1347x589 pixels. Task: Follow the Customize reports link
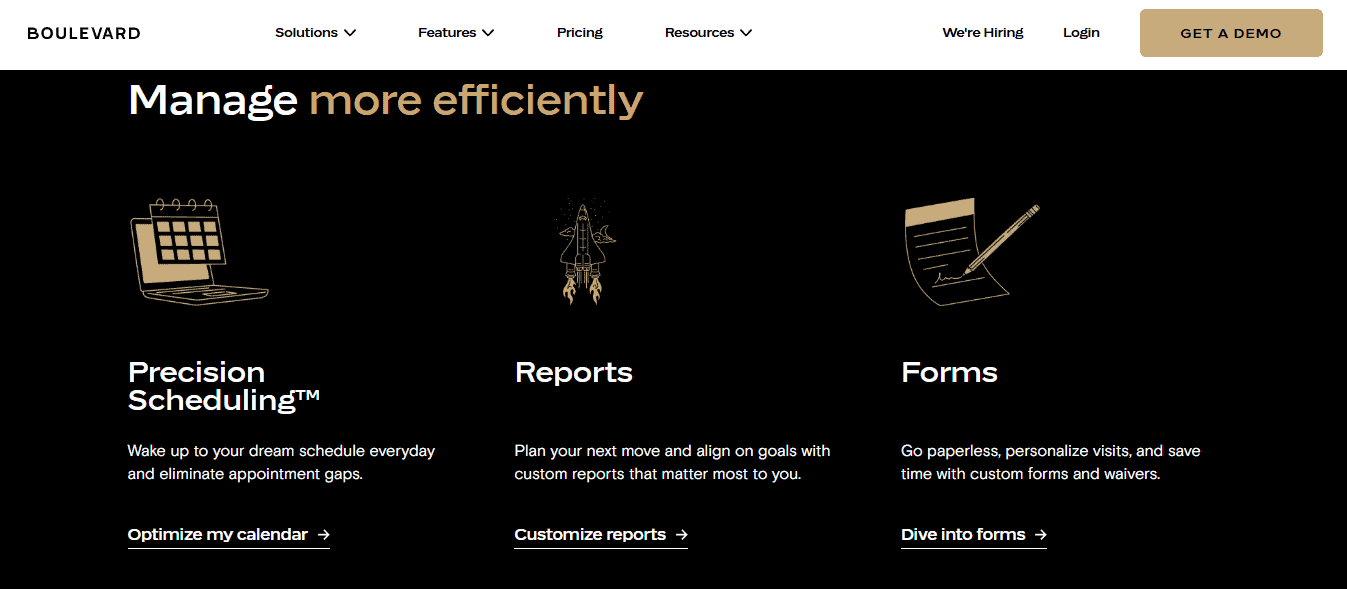[601, 535]
